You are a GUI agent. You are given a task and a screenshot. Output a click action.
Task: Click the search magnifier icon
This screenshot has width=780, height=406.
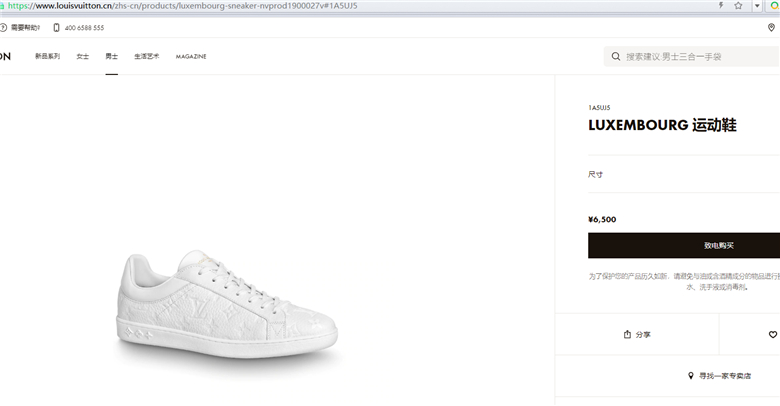(x=616, y=57)
